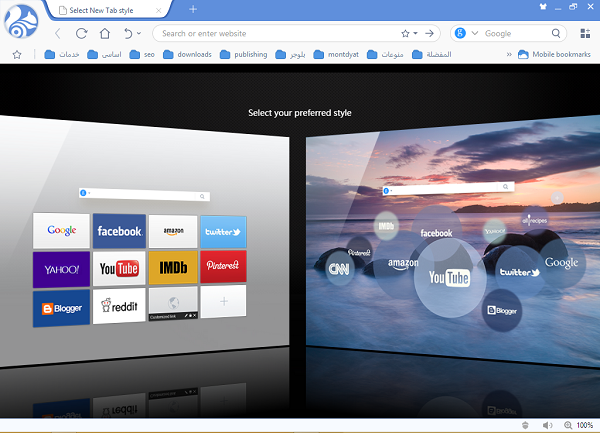
Task: Open the منوعات bookmark folder
Action: click(x=385, y=55)
